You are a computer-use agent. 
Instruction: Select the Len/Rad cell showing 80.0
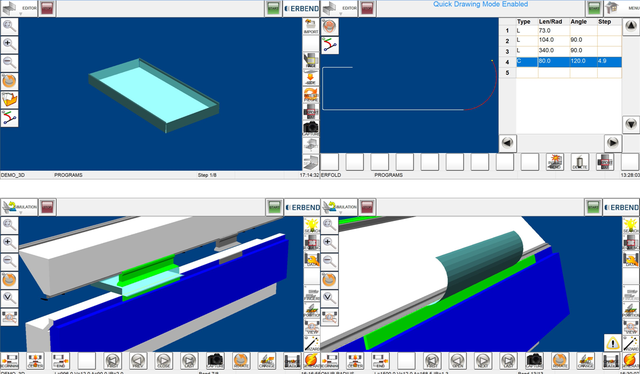click(553, 62)
